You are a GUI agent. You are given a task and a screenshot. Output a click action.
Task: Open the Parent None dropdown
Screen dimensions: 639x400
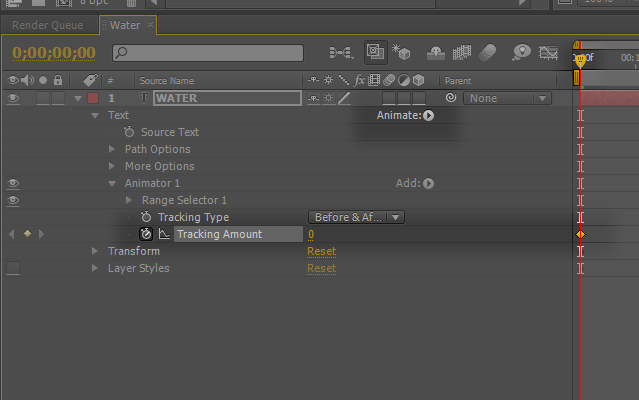pyautogui.click(x=510, y=98)
